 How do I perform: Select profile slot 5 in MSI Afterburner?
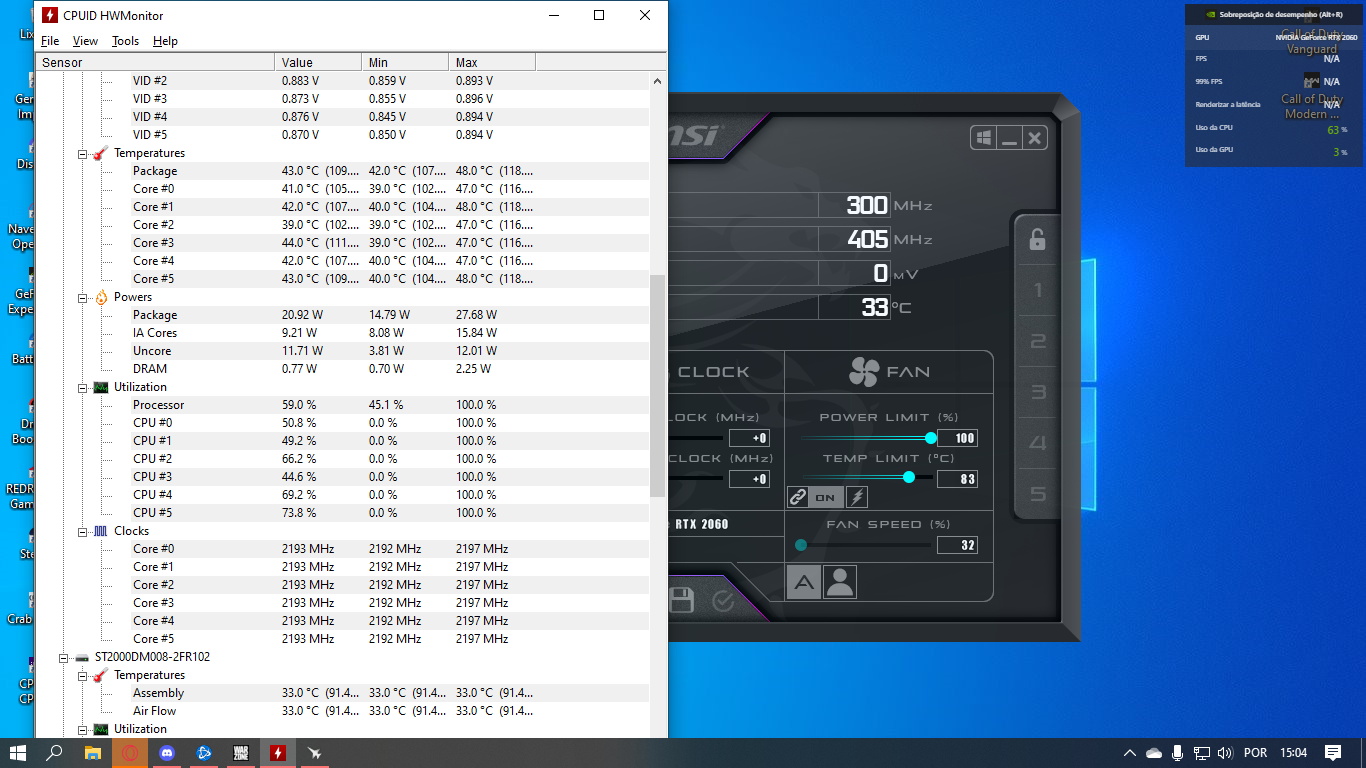1038,494
